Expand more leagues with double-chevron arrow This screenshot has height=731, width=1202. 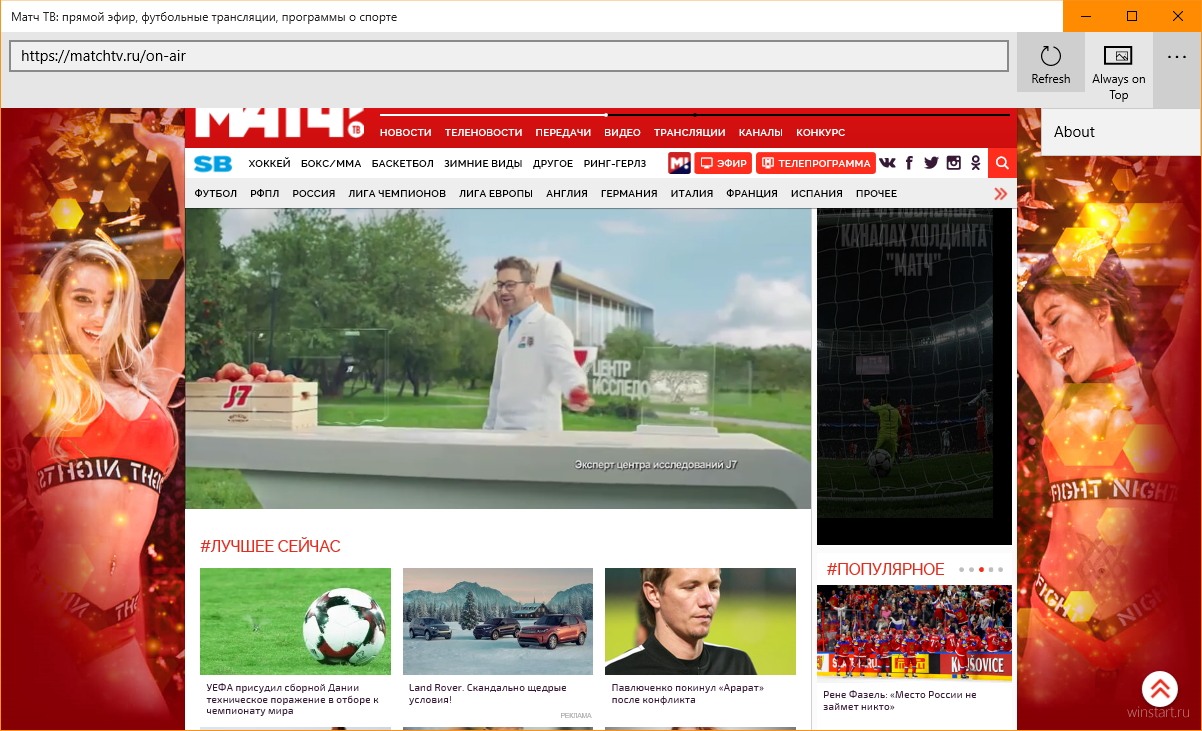click(x=1001, y=193)
